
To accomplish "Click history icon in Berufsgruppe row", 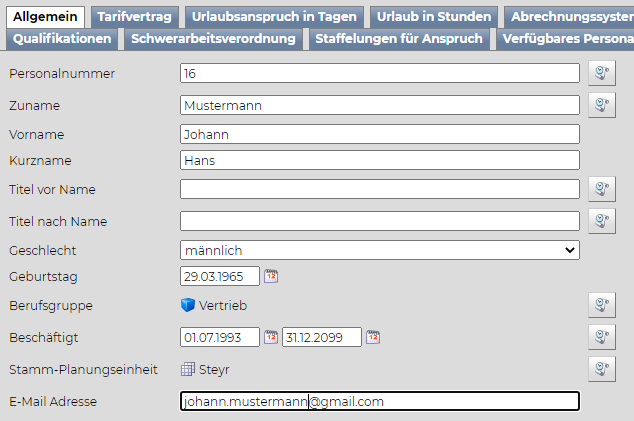I will coord(601,305).
